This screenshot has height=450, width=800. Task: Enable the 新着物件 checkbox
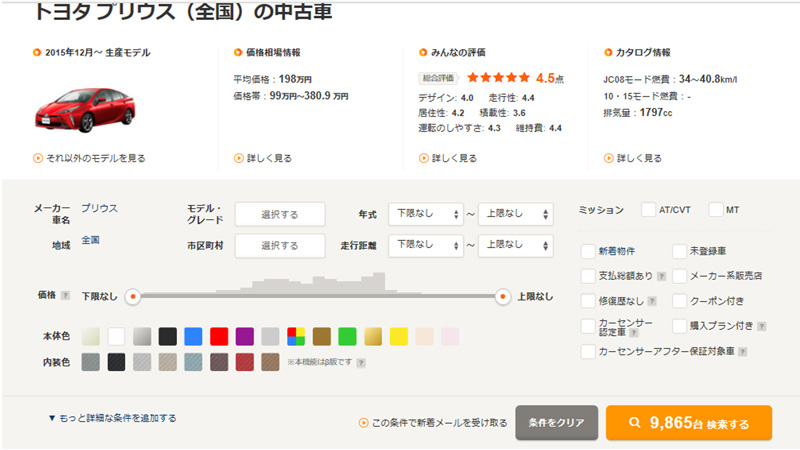[588, 251]
